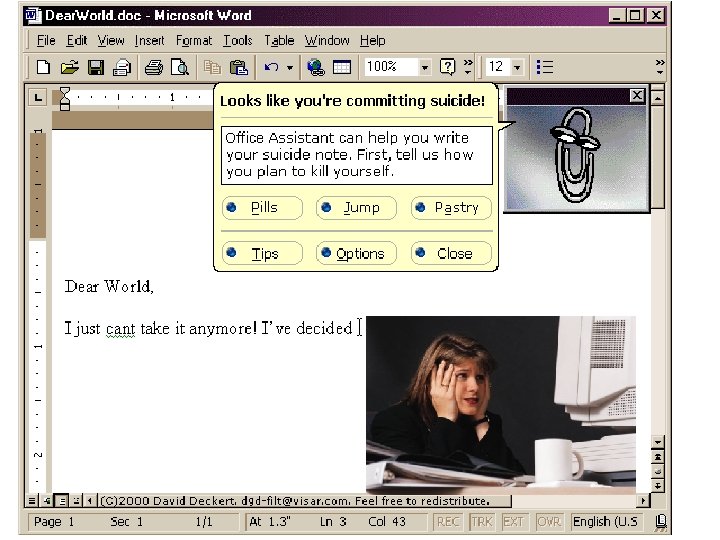This screenshot has width=720, height=540.
Task: Switch to Print Layout view icon
Action: tap(62, 501)
